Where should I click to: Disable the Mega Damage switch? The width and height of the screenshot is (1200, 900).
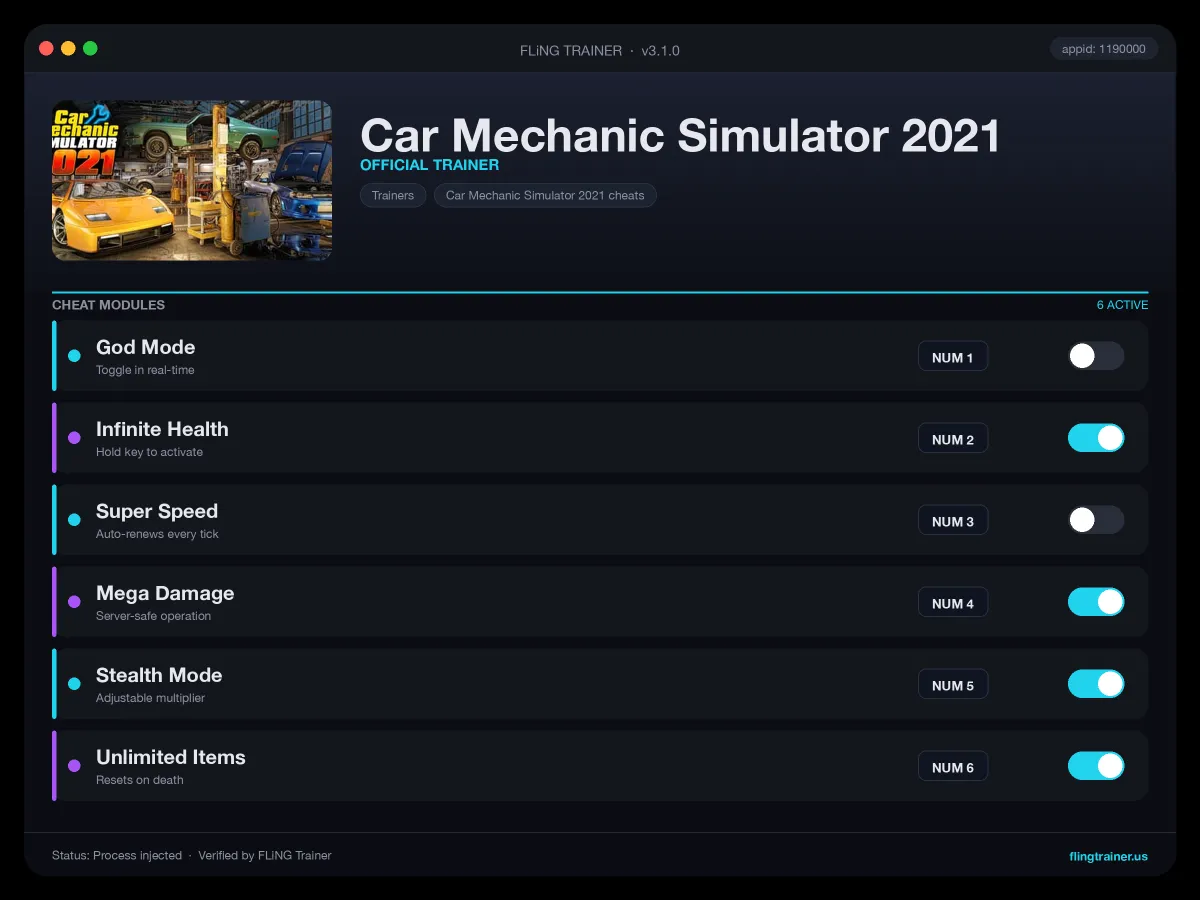pyautogui.click(x=1096, y=602)
